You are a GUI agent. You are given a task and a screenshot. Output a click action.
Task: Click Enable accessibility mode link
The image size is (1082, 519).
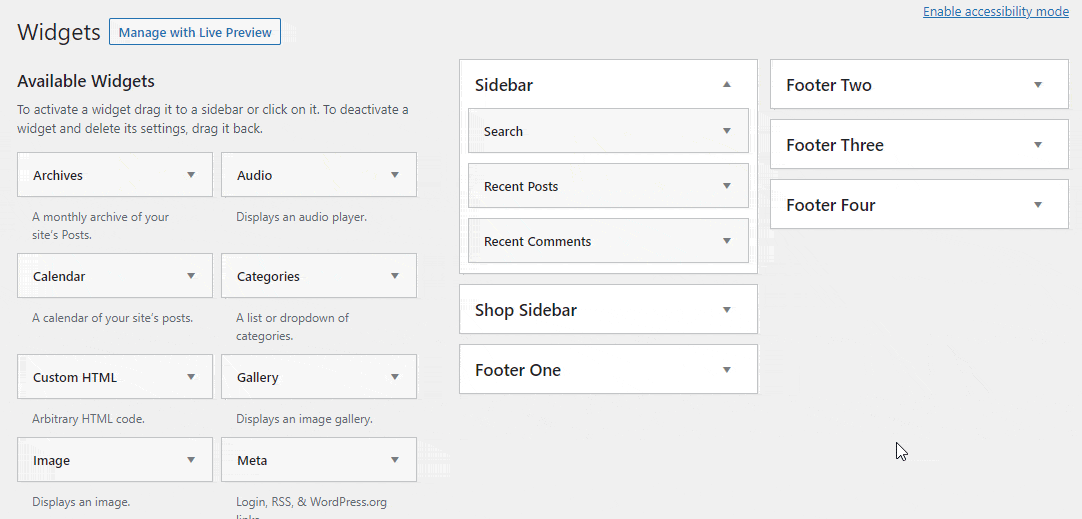click(995, 12)
